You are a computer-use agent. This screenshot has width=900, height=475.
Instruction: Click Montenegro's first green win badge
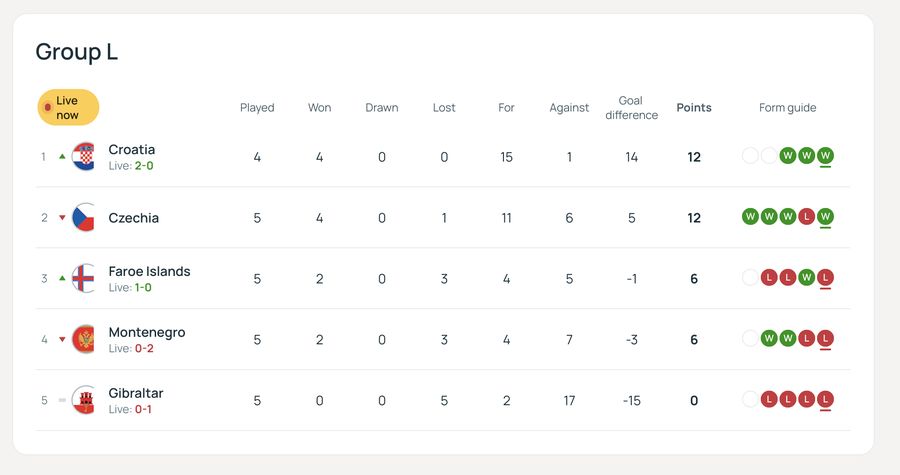tap(769, 339)
